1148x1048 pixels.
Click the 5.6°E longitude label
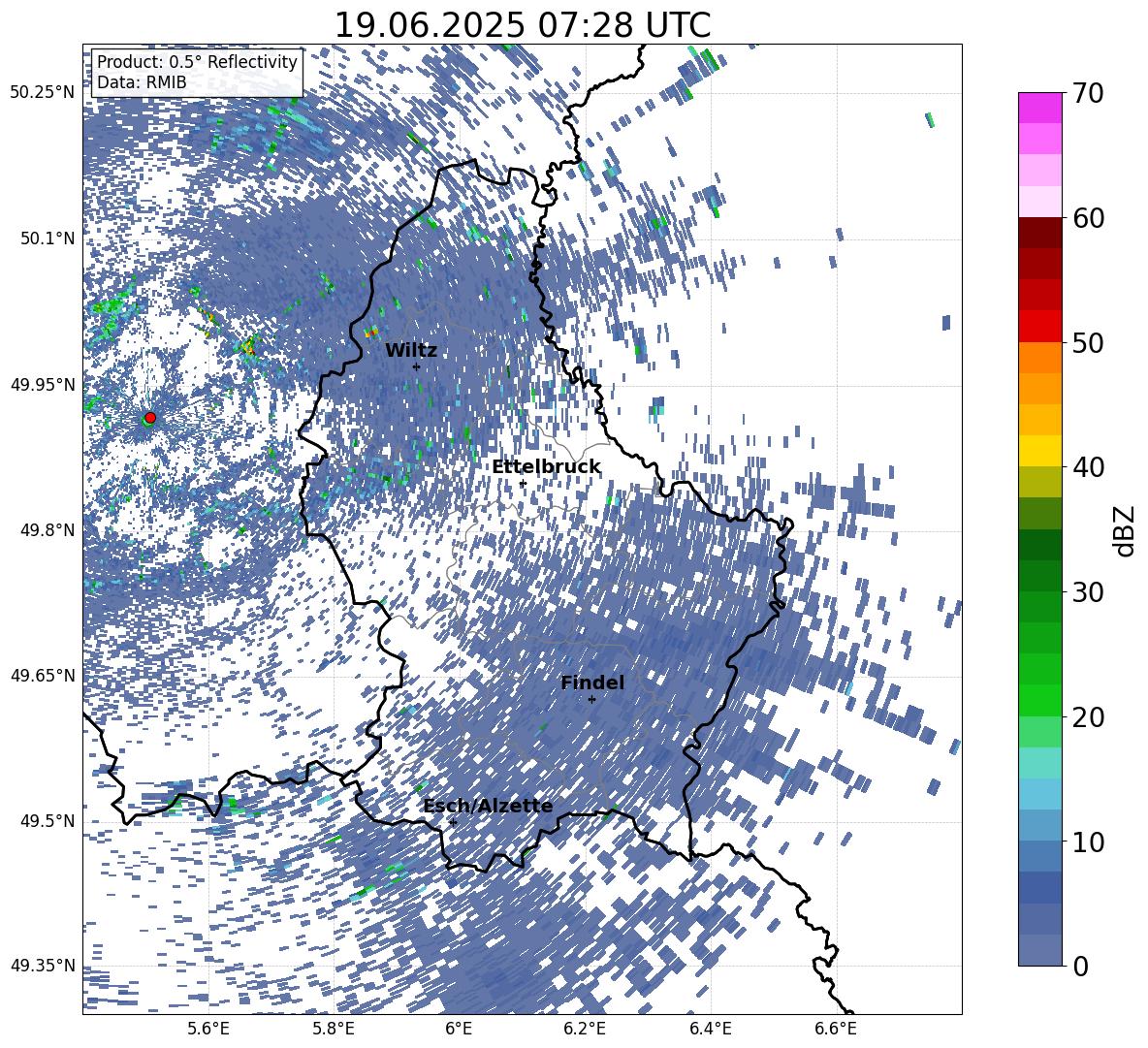[208, 1029]
